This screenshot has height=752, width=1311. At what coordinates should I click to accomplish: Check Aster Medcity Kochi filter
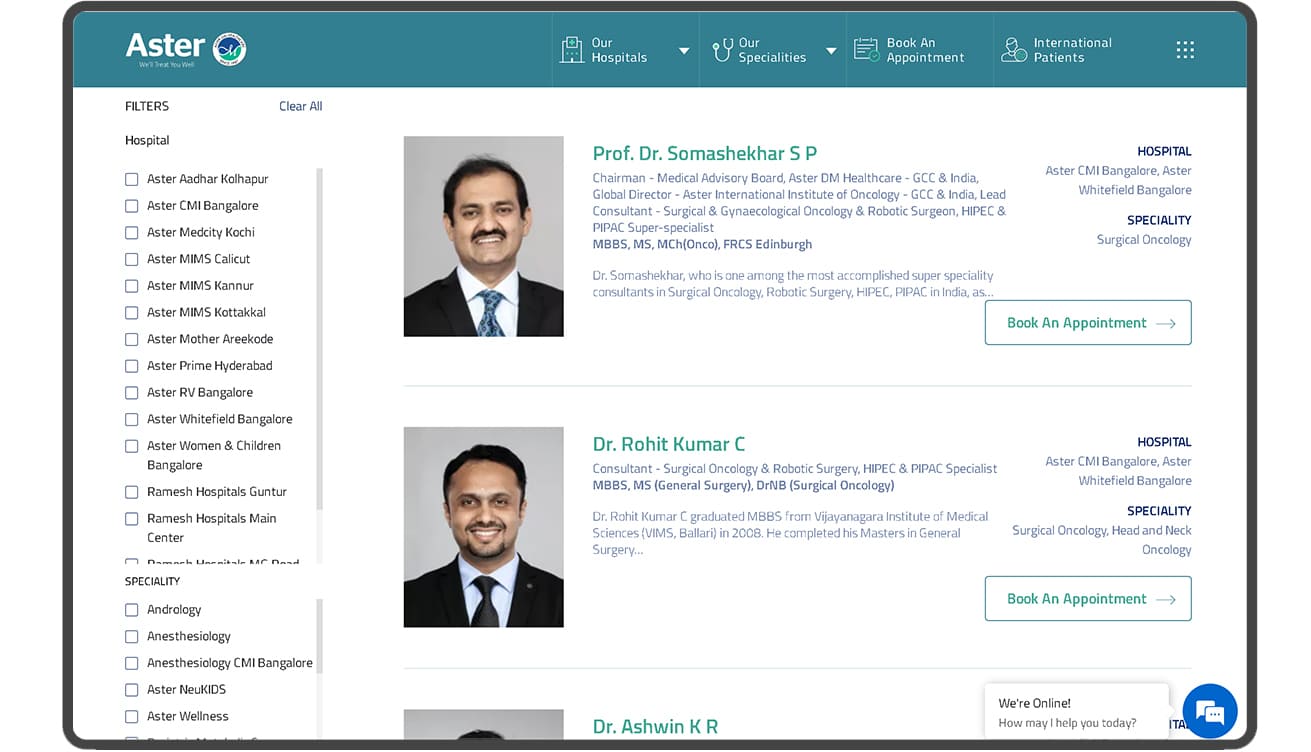click(131, 232)
